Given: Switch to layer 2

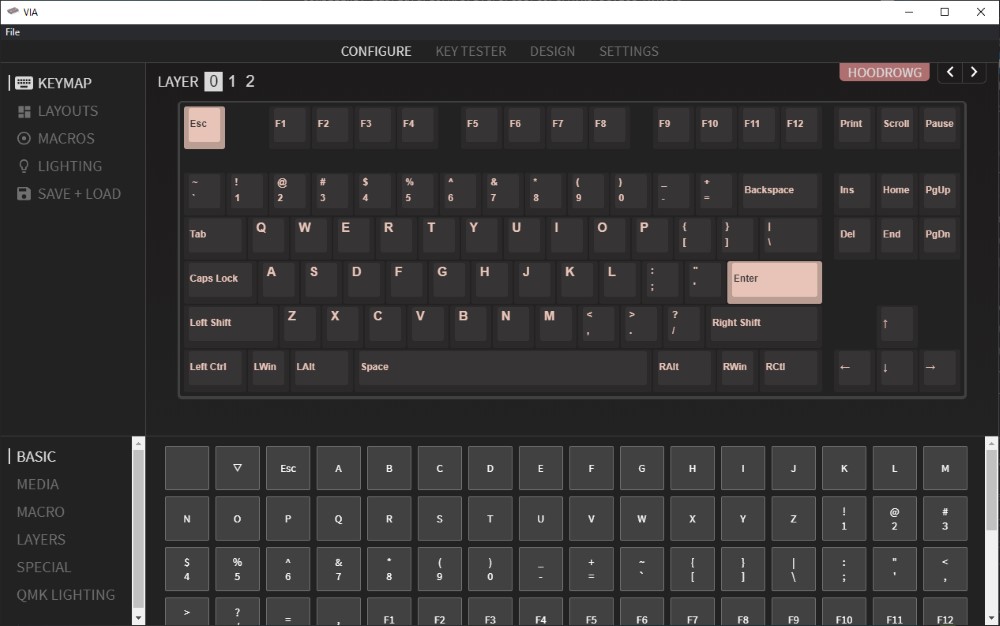Looking at the screenshot, I should tap(250, 82).
